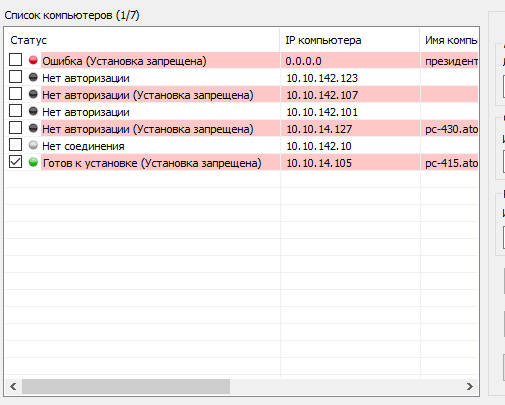Check the box for 10.10.142.123 row
The height and width of the screenshot is (405, 505).
tap(15, 77)
